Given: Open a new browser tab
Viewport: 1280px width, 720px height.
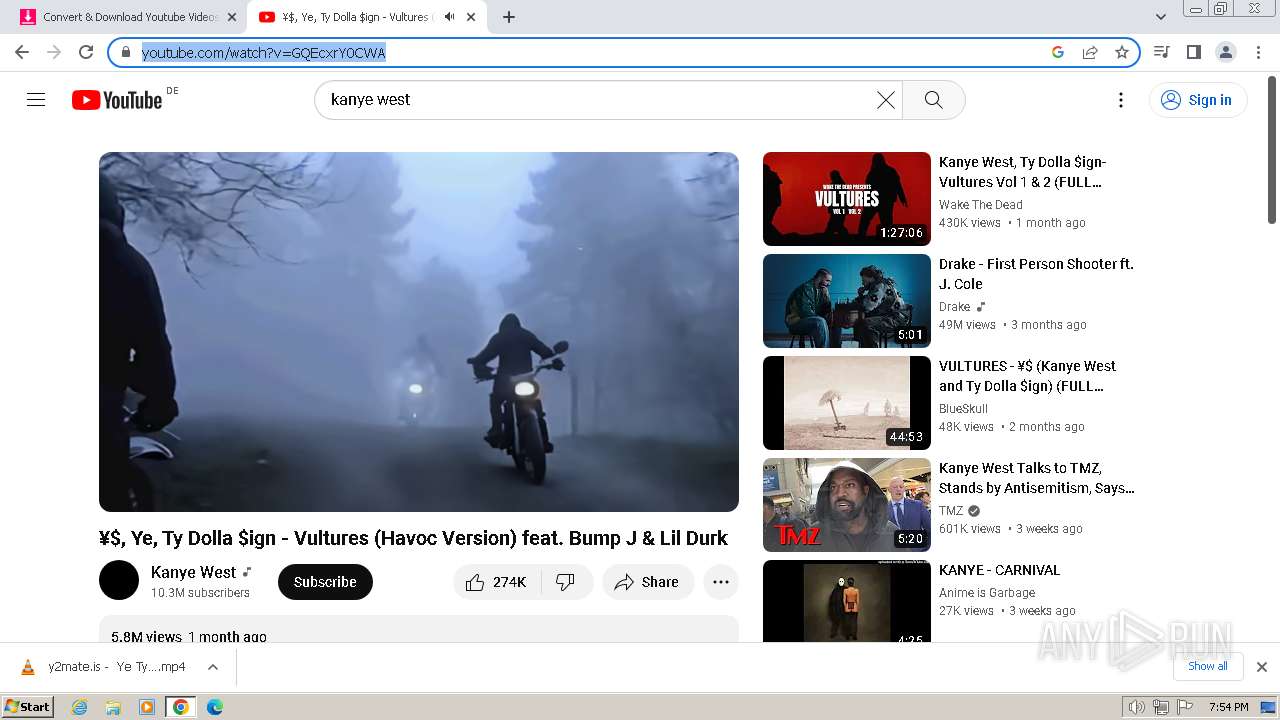Looking at the screenshot, I should pyautogui.click(x=509, y=17).
